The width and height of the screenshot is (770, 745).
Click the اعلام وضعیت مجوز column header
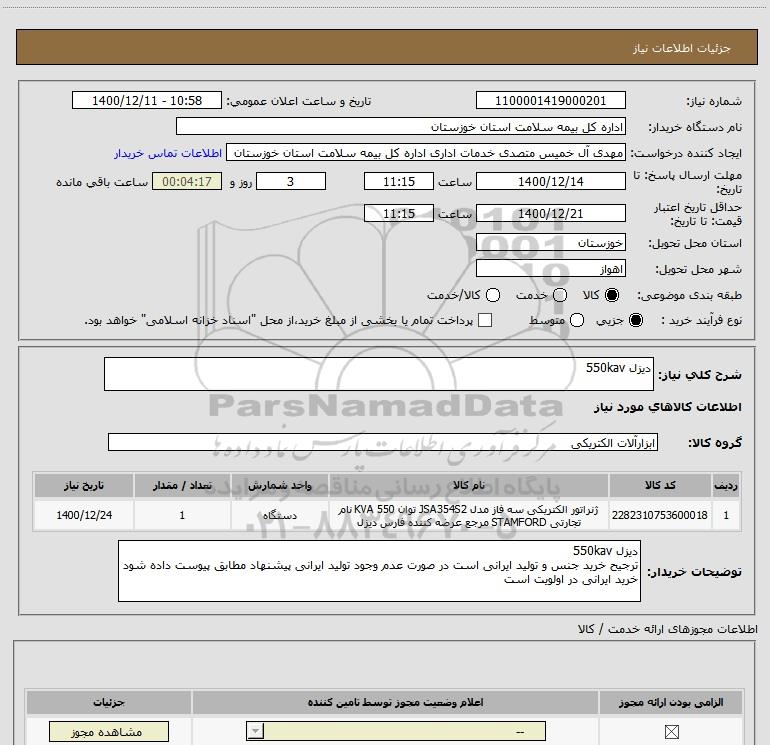(x=395, y=703)
